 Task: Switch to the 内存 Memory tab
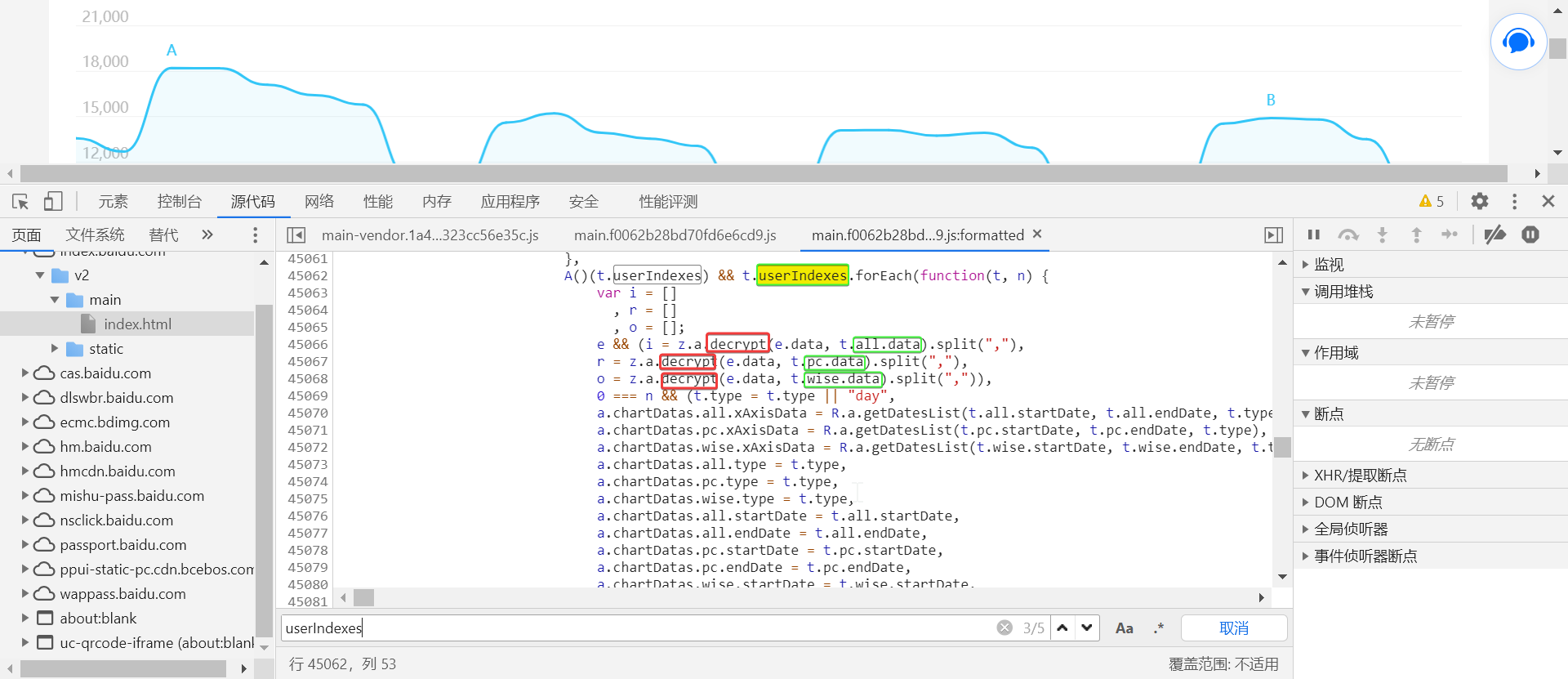(437, 201)
